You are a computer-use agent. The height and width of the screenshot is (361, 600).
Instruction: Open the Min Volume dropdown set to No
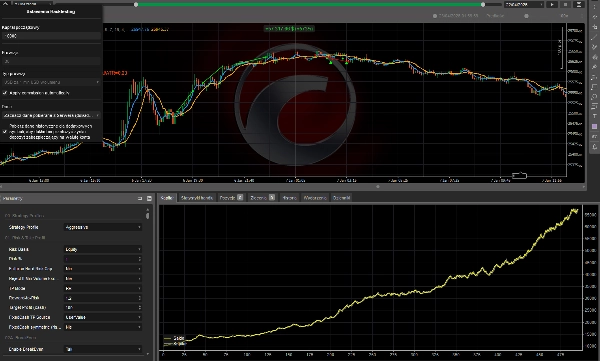(103, 279)
